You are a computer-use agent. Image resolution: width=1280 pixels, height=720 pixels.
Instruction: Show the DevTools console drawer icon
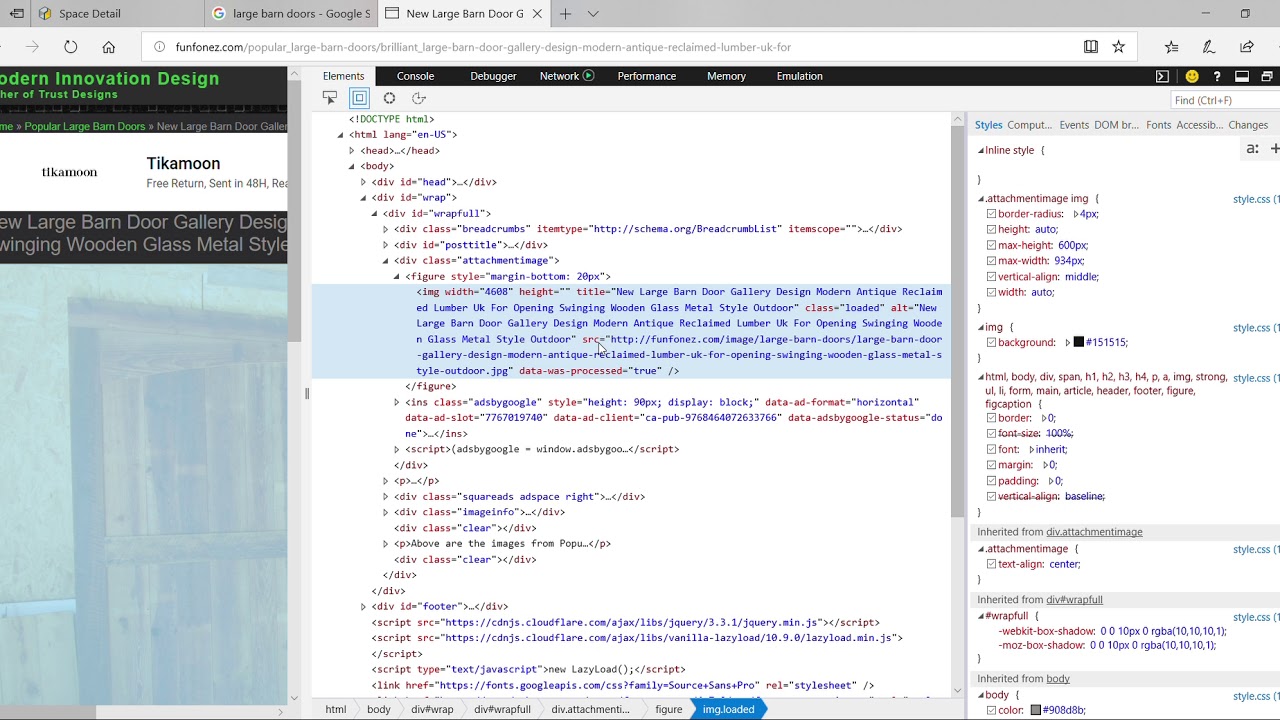tap(1162, 76)
